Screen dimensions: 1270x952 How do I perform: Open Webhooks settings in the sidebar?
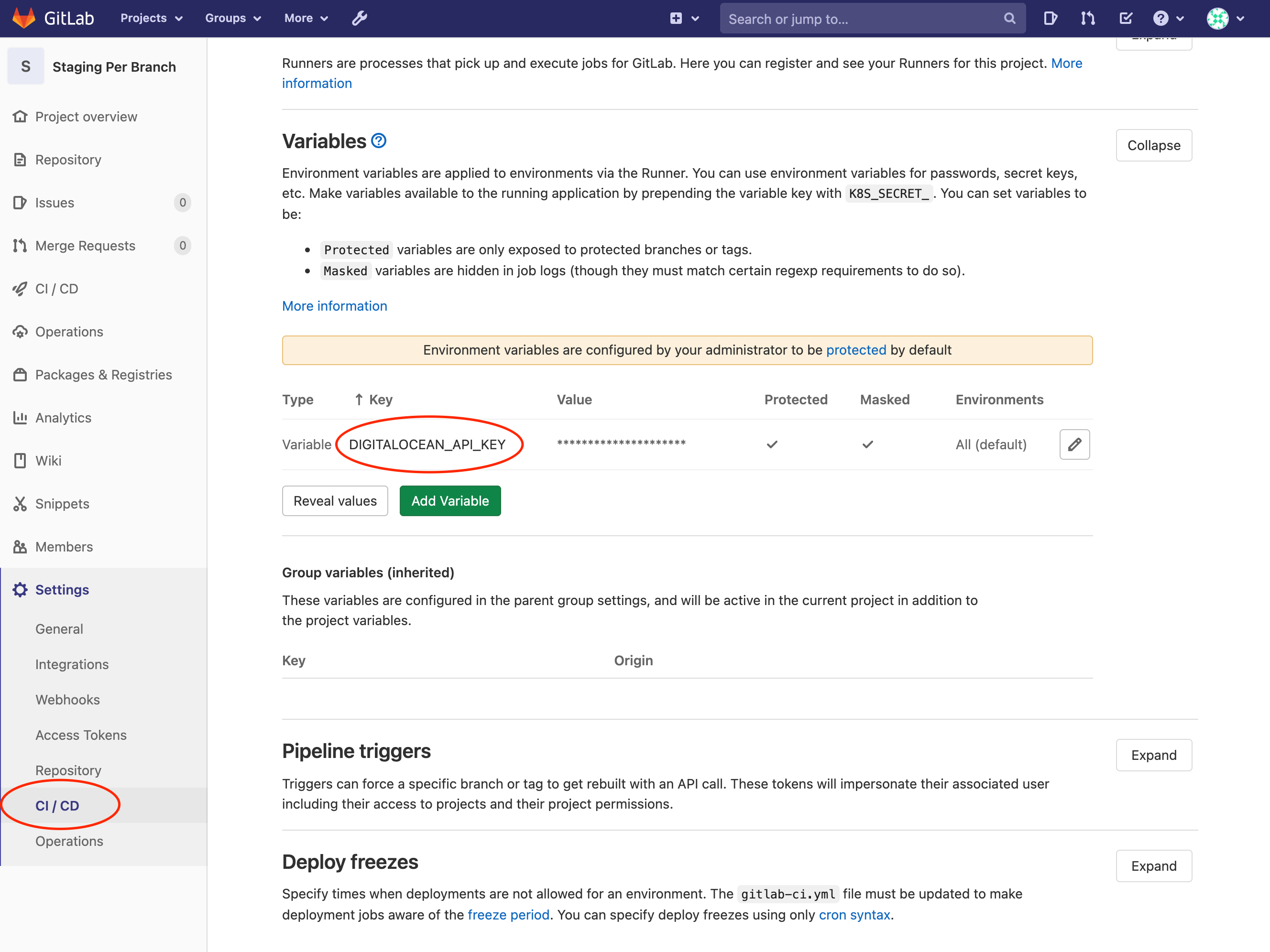68,700
